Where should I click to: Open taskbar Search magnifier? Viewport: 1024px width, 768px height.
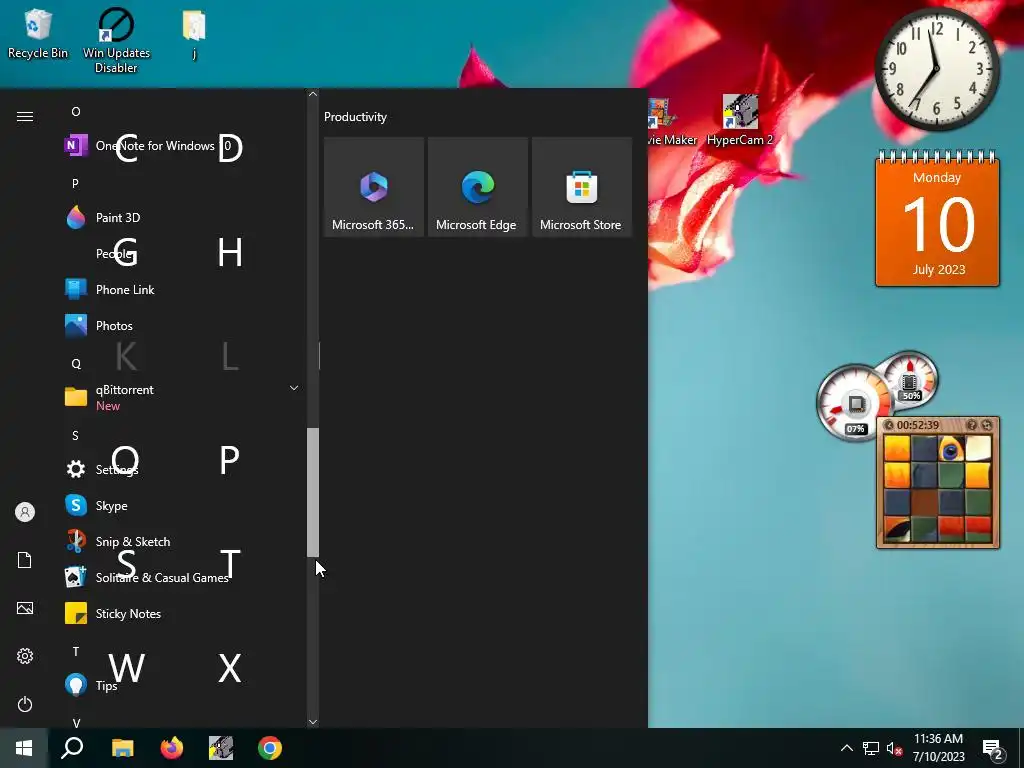(72, 748)
